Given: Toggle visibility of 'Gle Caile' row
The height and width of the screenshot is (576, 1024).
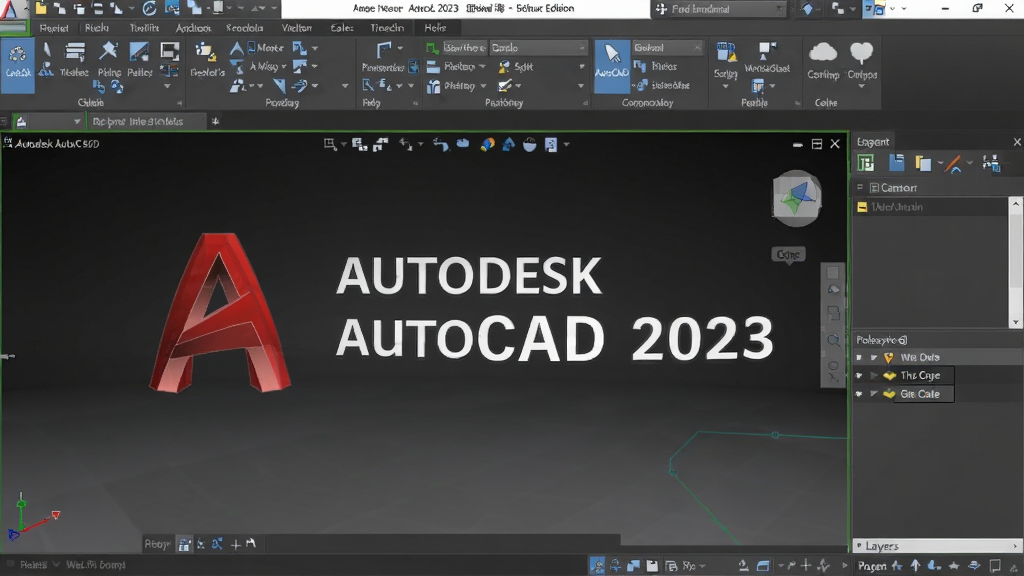Looking at the screenshot, I should 859,394.
